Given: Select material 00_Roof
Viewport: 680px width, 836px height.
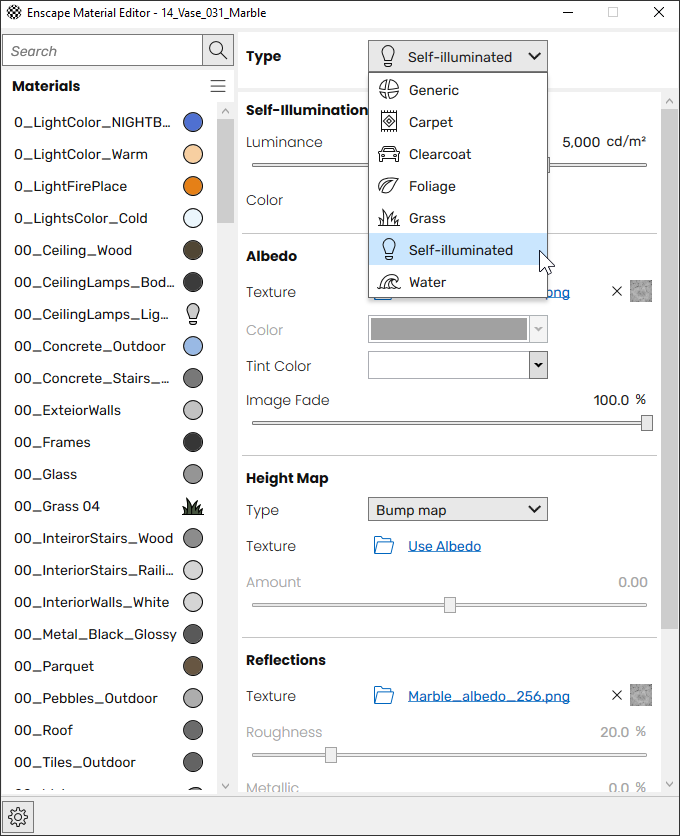Looking at the screenshot, I should pos(108,730).
